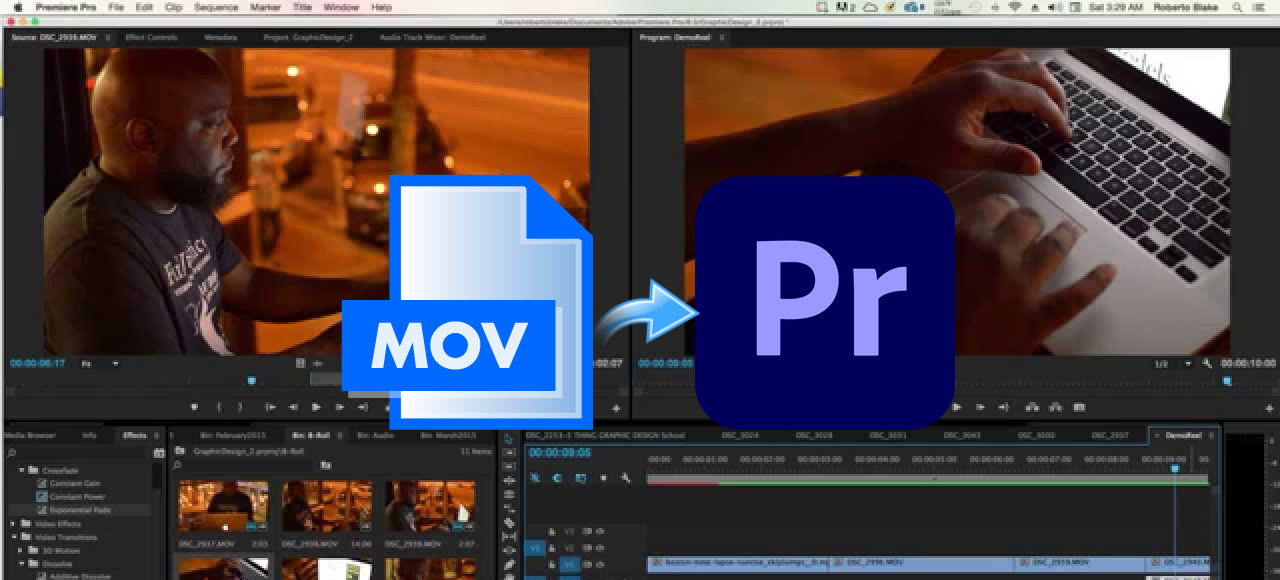The width and height of the screenshot is (1280, 580).
Task: Select the DSC_2936.MOV clip in timeline
Action: (920, 564)
